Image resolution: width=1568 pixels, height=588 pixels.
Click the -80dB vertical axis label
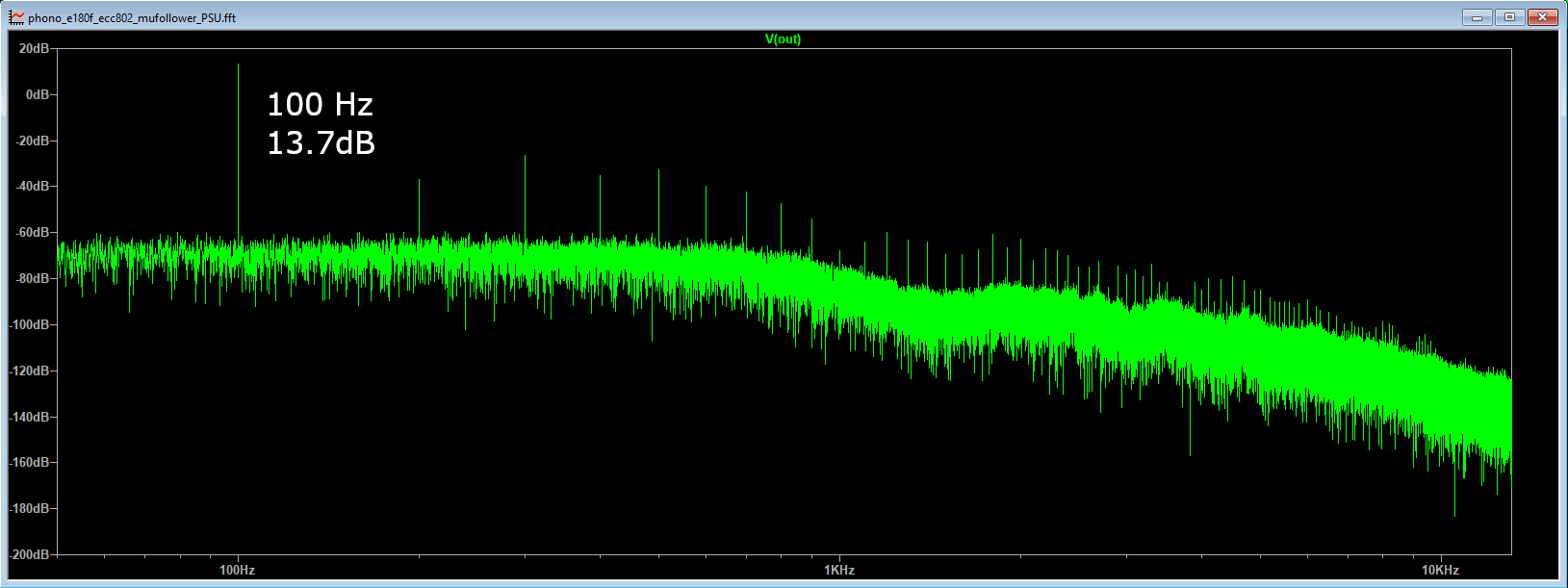(x=32, y=278)
